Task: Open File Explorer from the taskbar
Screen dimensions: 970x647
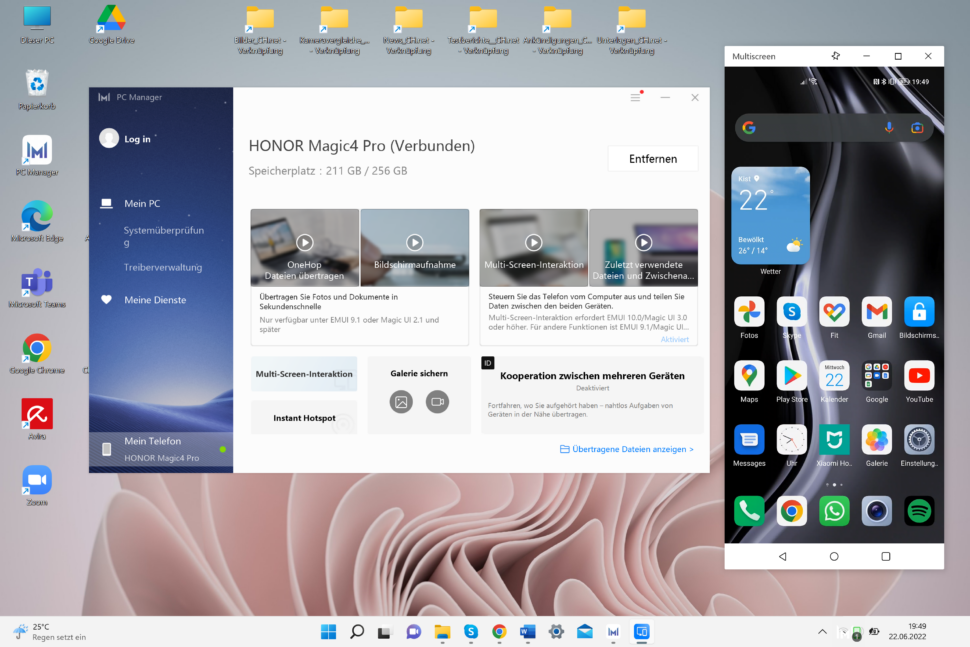Action: [442, 632]
